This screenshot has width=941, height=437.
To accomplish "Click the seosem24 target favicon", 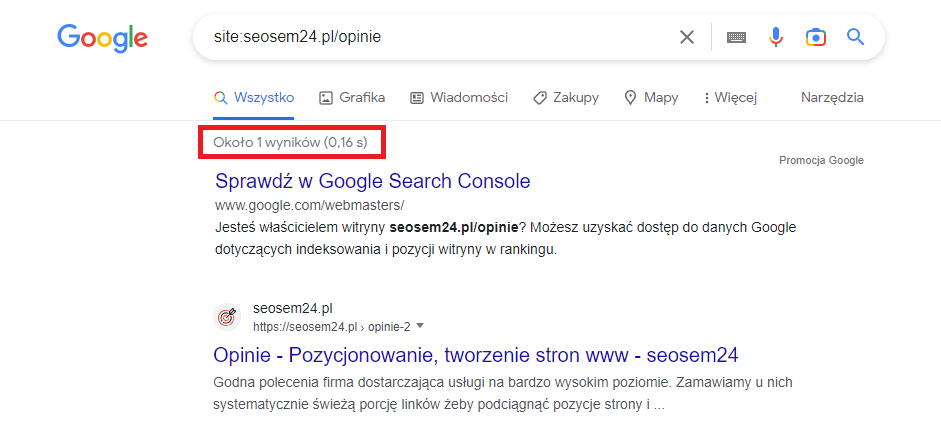I will [228, 317].
